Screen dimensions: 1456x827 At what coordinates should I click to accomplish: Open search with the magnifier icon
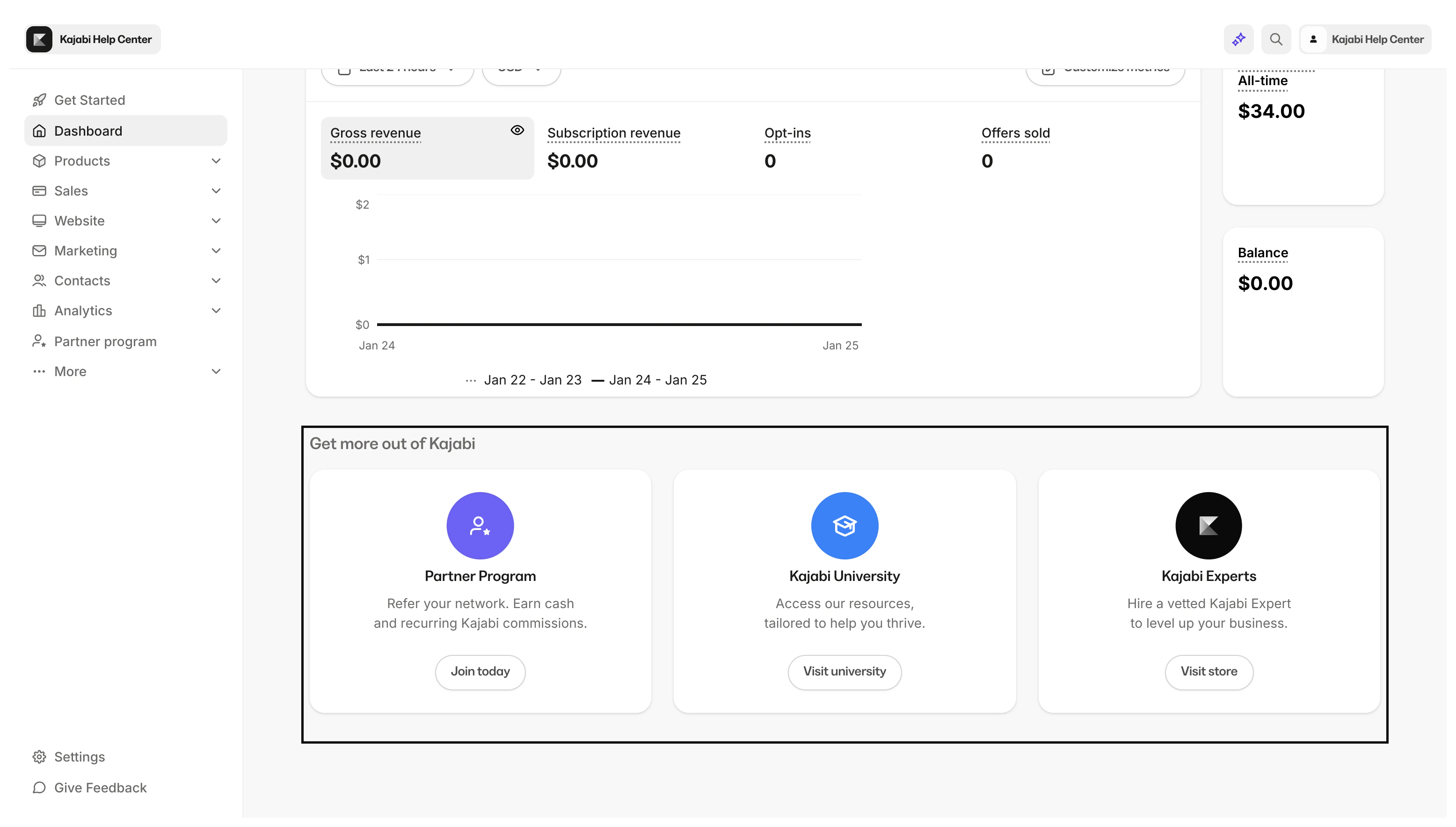1276,39
